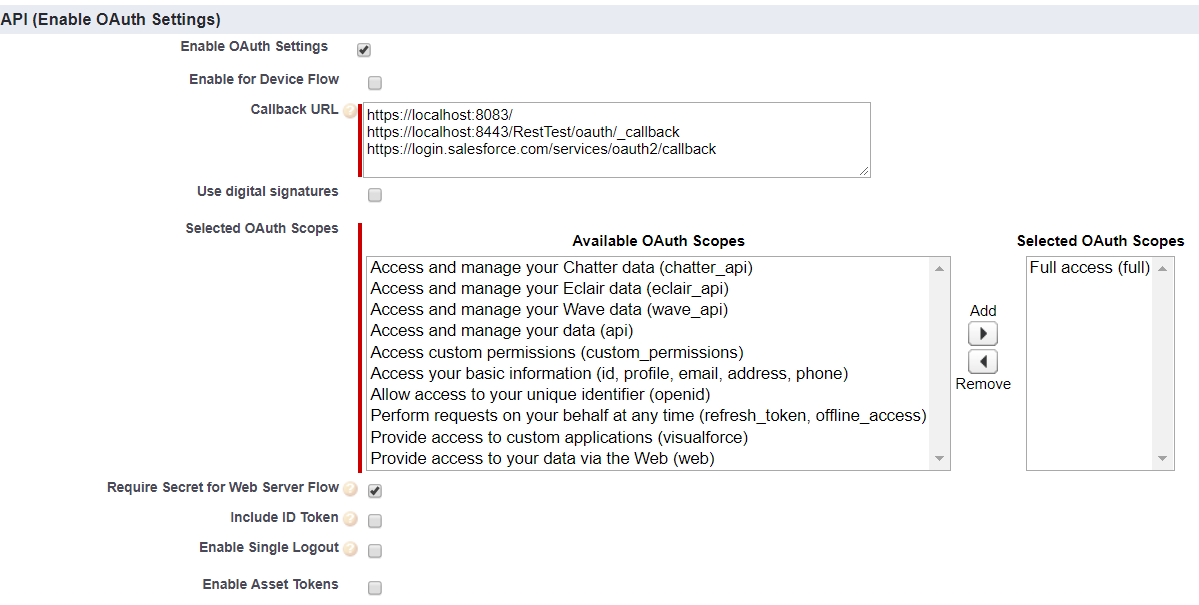Open the Include ID Token help icon
1199x605 pixels.
(350, 518)
